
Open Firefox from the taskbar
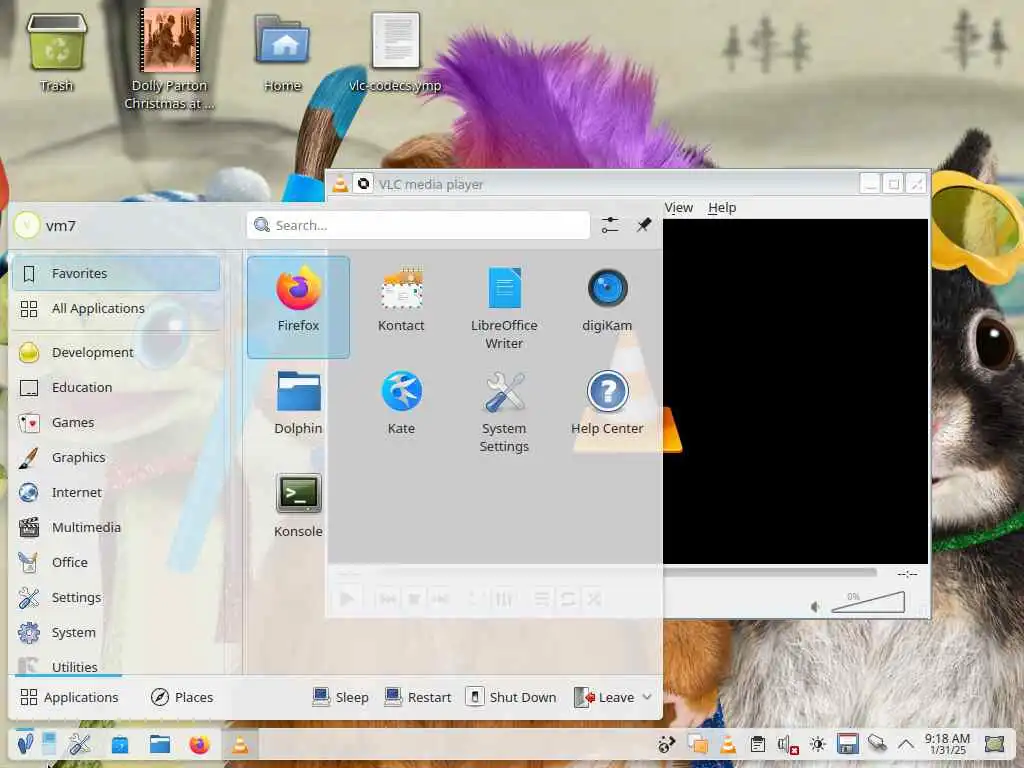[199, 744]
